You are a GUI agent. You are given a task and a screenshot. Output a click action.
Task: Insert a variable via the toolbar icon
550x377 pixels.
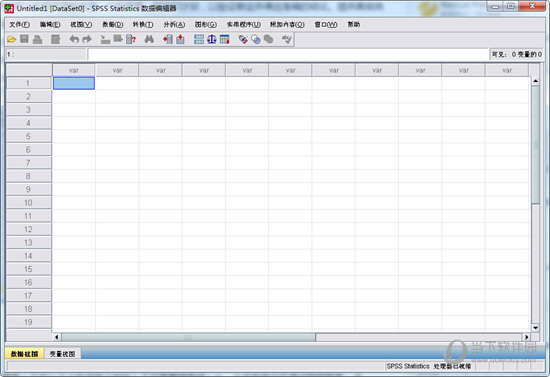180,39
